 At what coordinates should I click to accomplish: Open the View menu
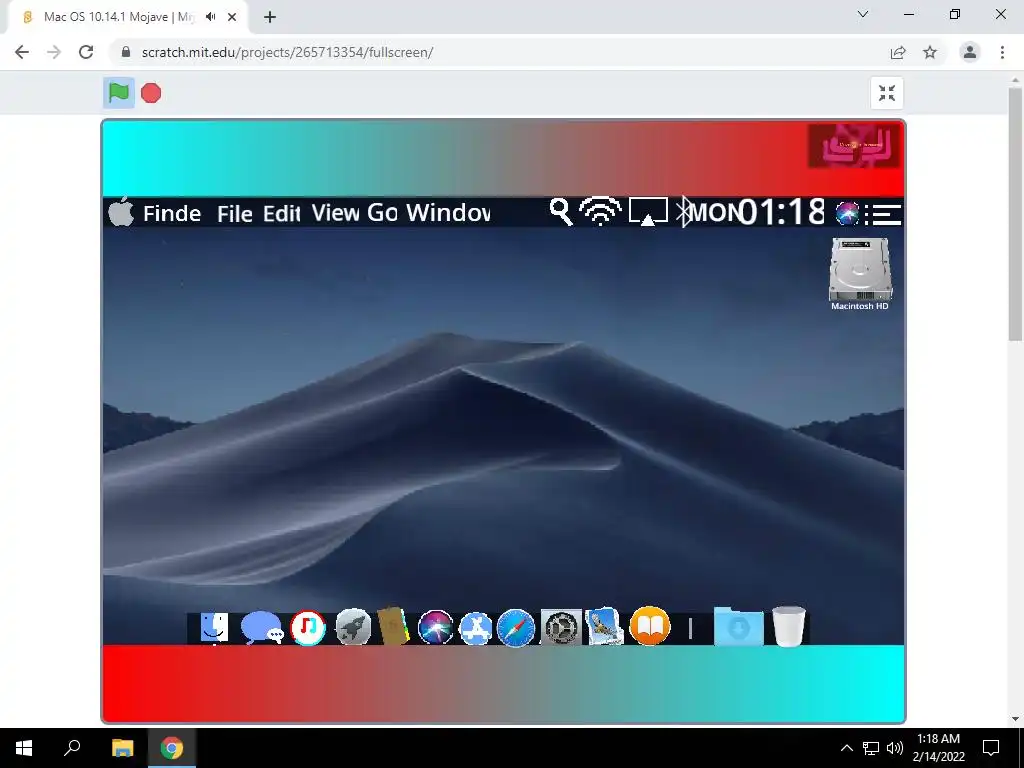coord(335,213)
